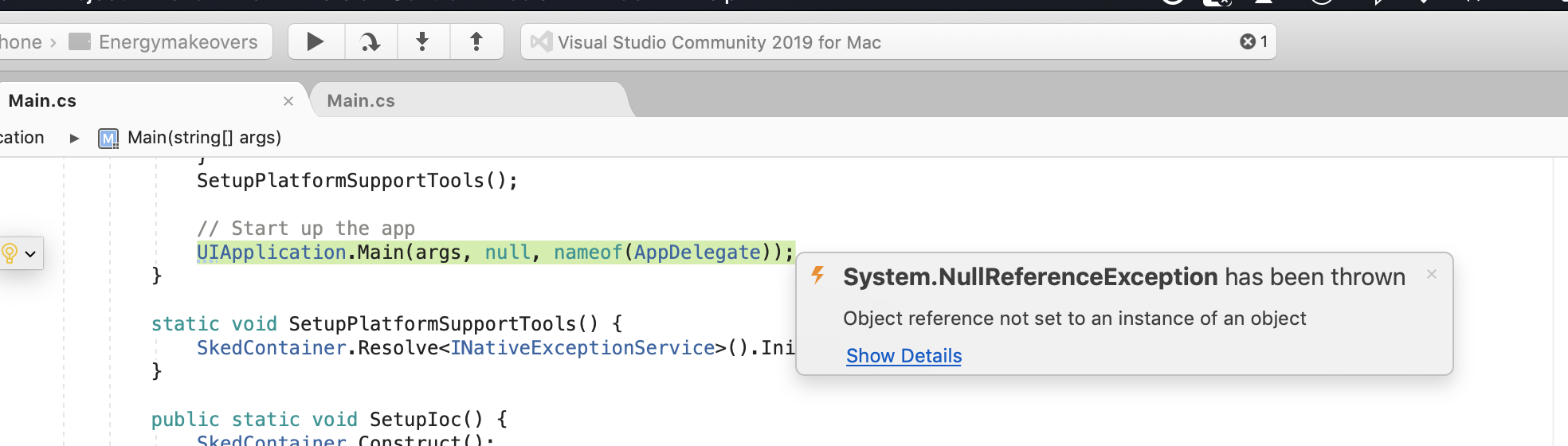1568x446 pixels.
Task: Click the Step Into down-arrow icon
Action: coord(423,41)
